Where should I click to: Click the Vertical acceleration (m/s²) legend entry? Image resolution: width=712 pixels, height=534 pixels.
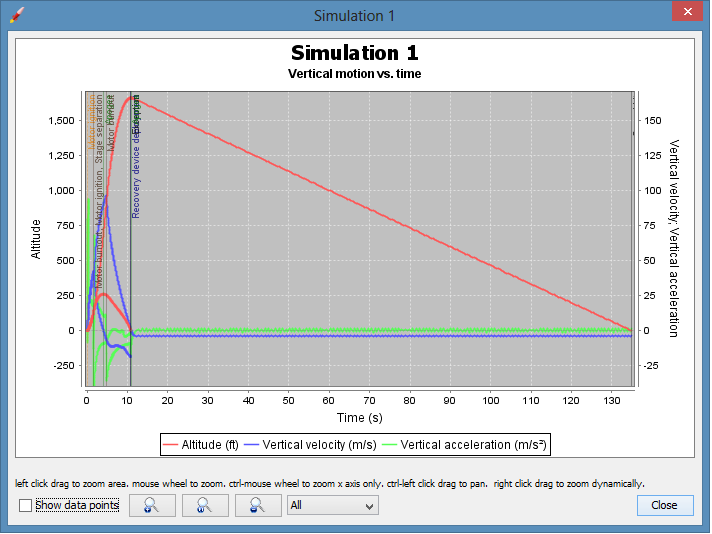(465, 445)
